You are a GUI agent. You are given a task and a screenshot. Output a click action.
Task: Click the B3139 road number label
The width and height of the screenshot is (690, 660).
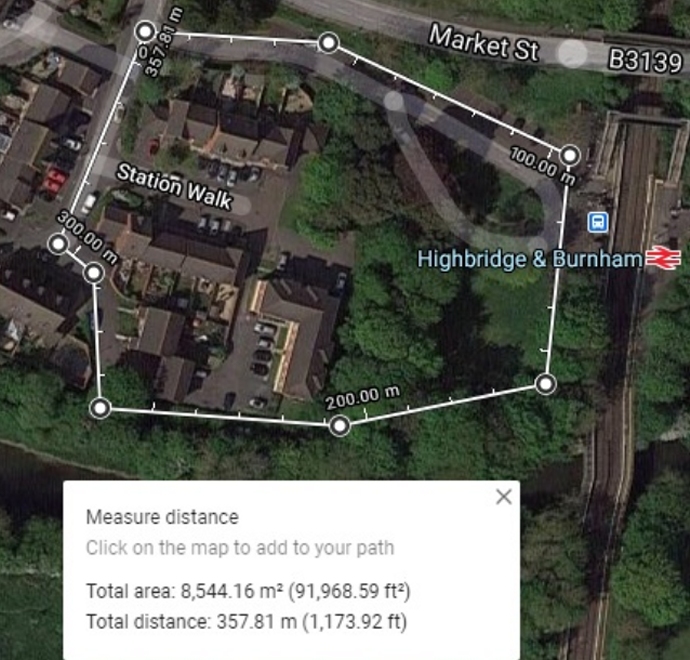click(646, 60)
